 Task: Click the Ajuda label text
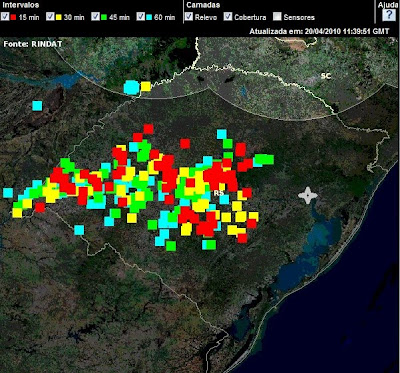click(388, 5)
